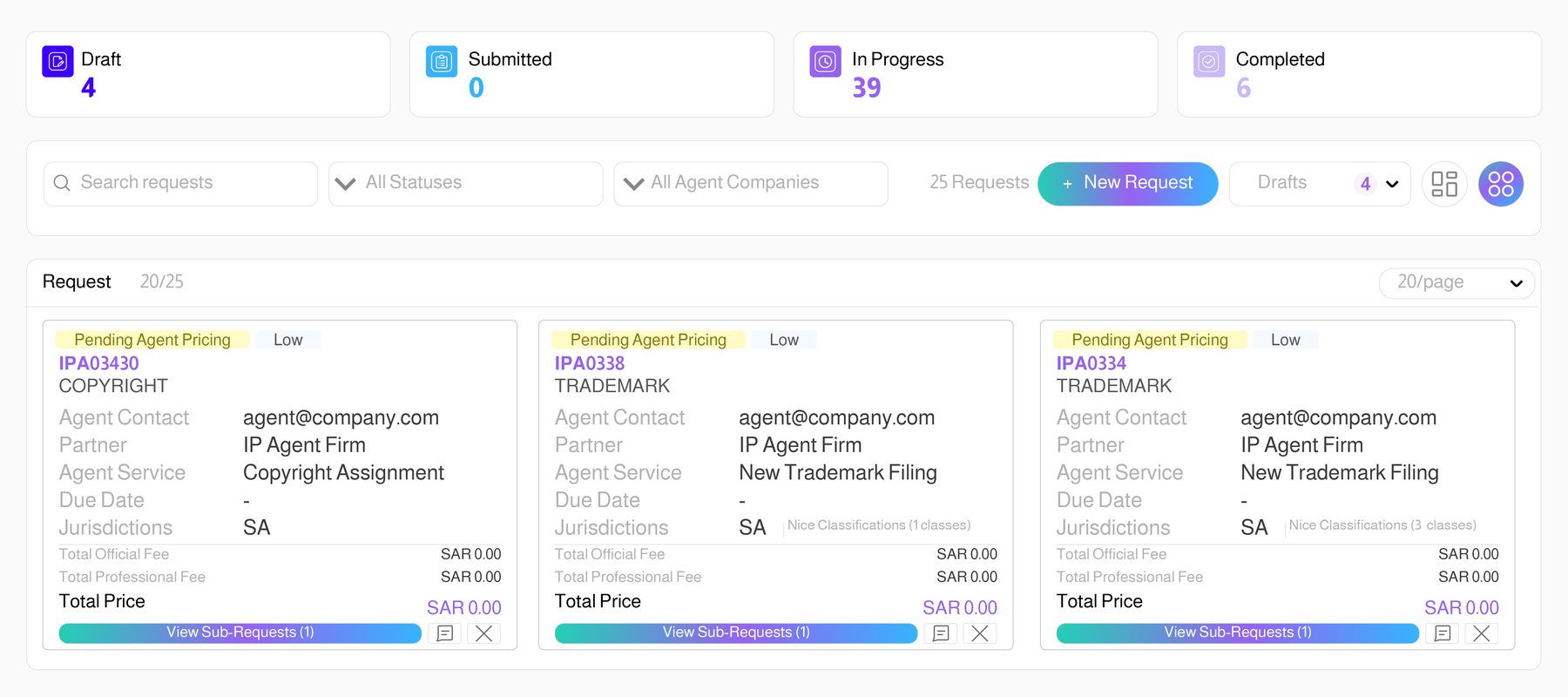Click the X icon on IPA0338 card
This screenshot has height=697, width=1568.
point(980,633)
